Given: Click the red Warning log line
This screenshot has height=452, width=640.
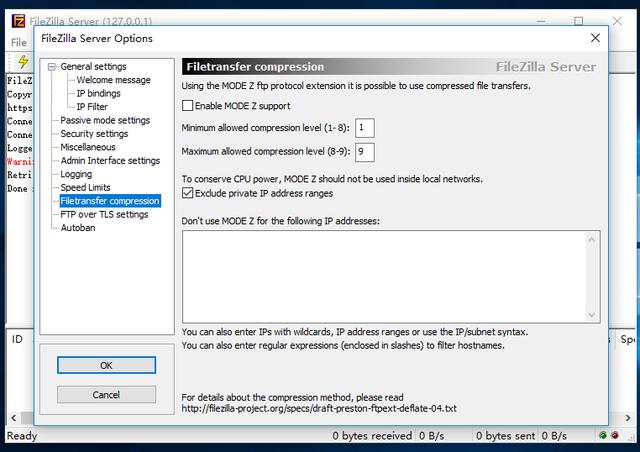Looking at the screenshot, I should tap(20, 162).
